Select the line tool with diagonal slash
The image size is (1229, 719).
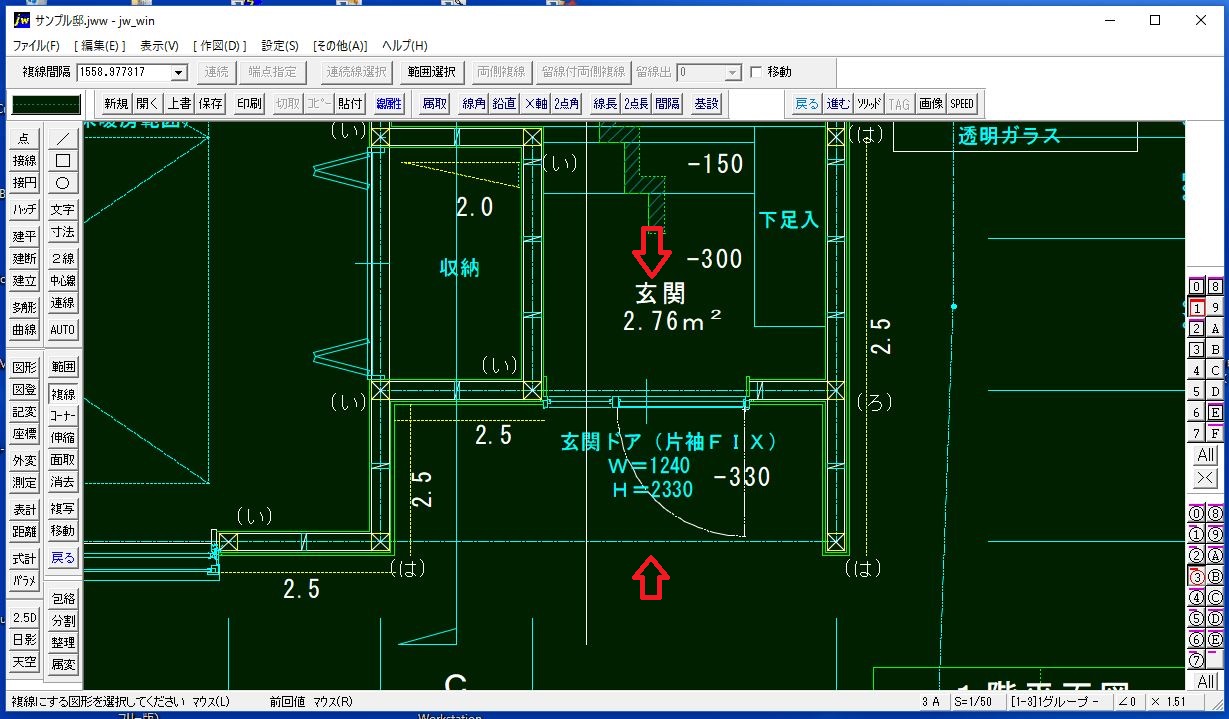[63, 139]
